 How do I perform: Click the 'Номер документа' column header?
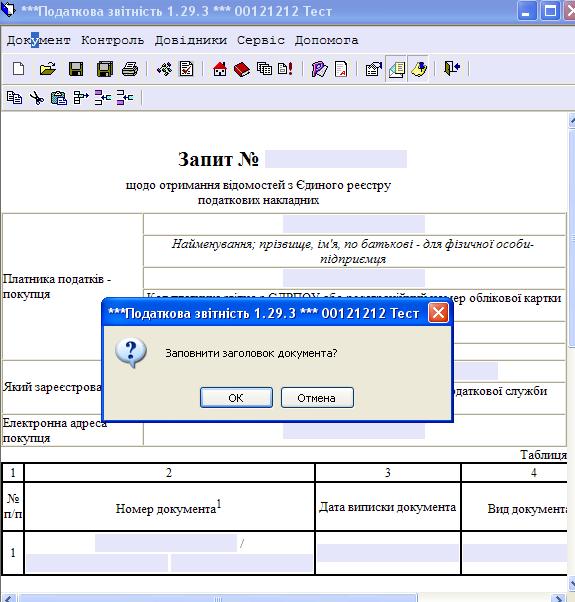[168, 508]
